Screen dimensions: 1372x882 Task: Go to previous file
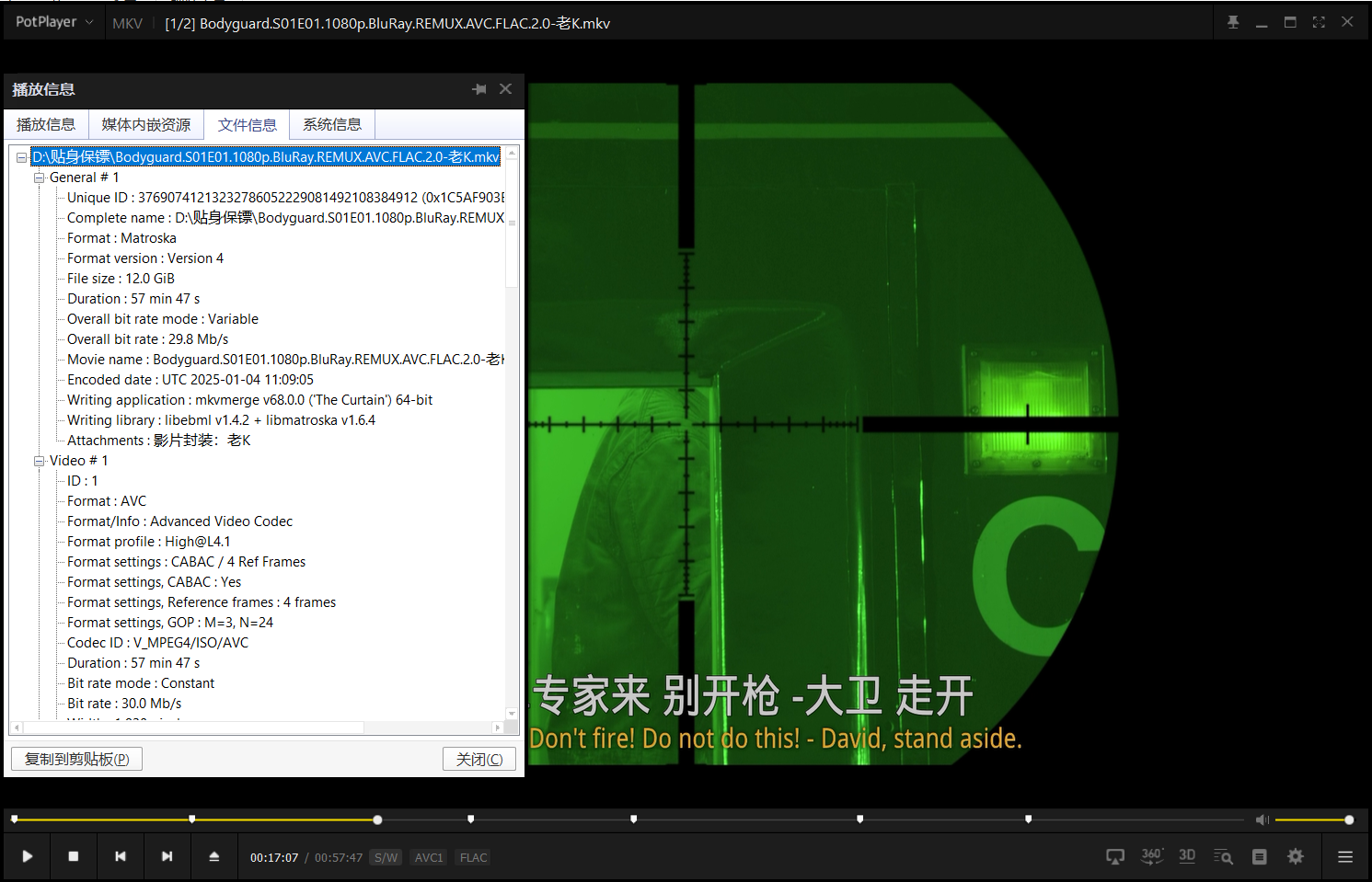pos(121,856)
